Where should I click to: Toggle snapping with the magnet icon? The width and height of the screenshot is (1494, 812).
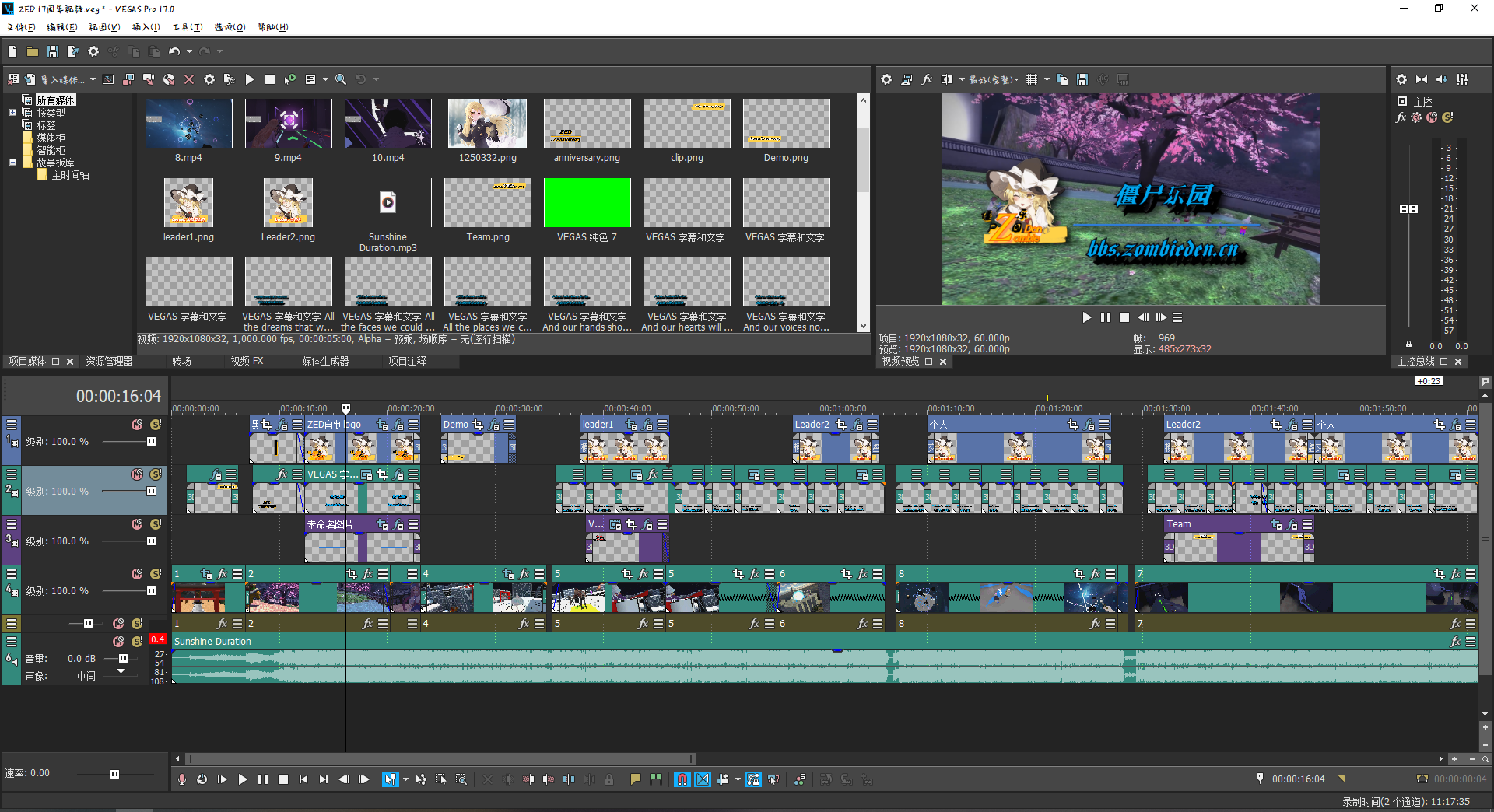click(682, 779)
